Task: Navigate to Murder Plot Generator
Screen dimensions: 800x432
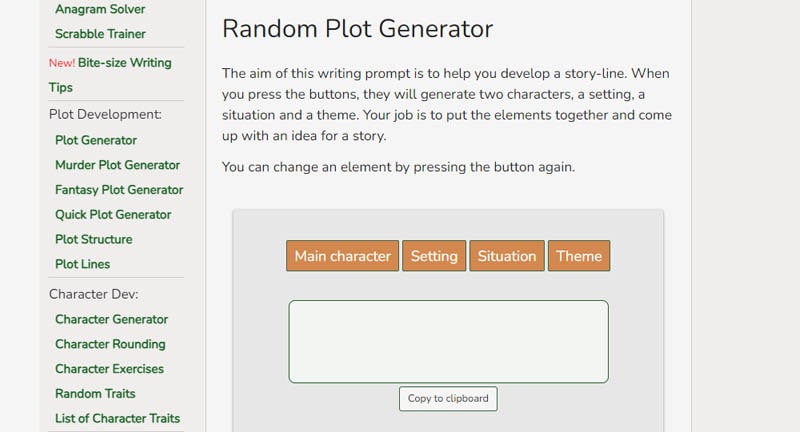Action: click(x=117, y=165)
